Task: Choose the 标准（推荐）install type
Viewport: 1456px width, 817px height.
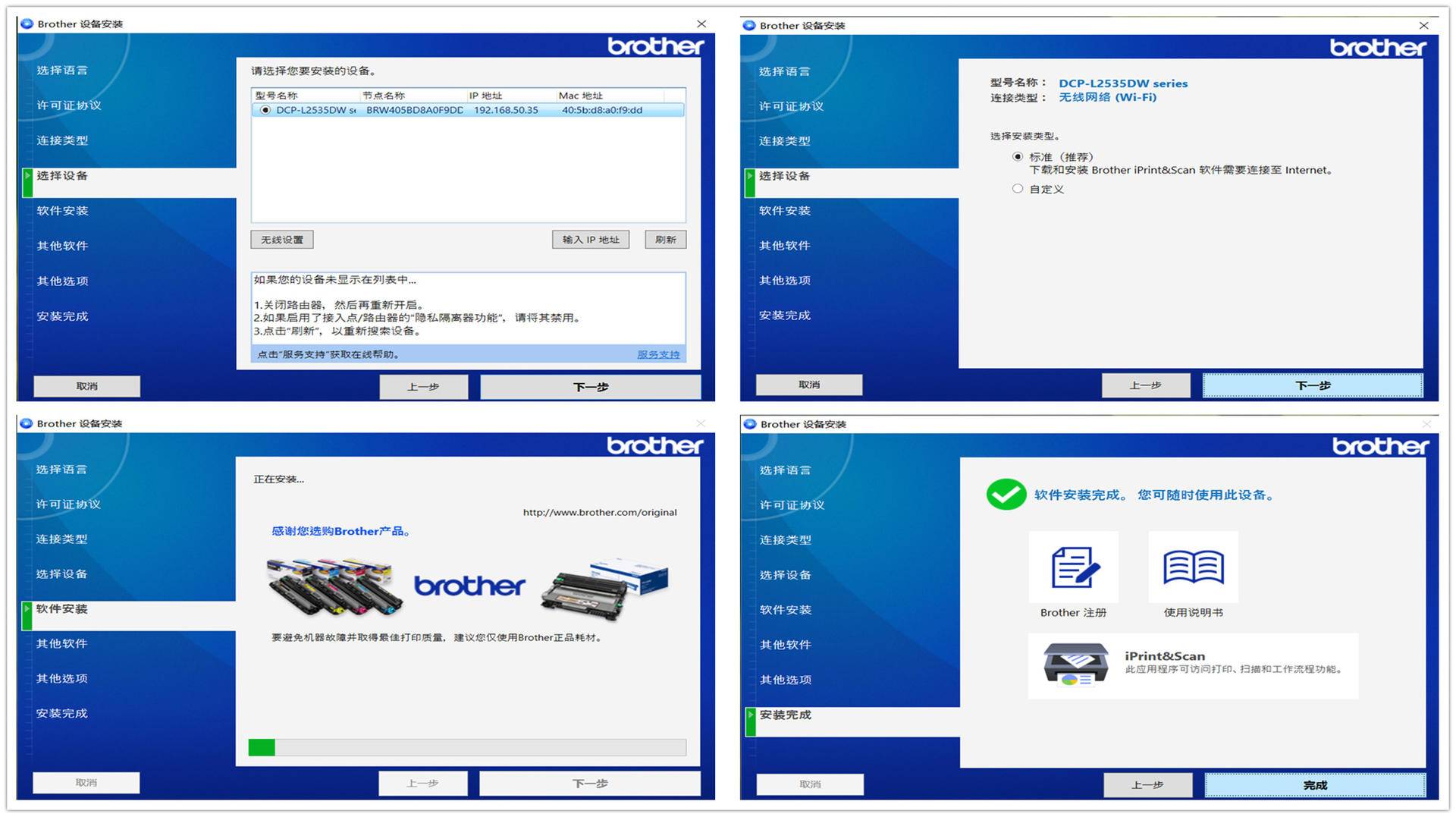Action: [x=1018, y=157]
